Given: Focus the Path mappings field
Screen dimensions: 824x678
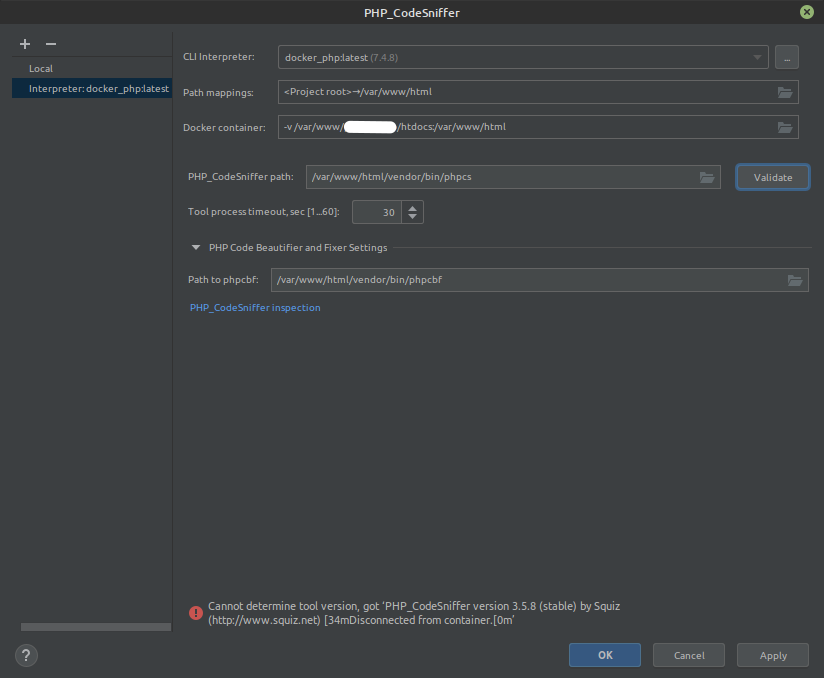Looking at the screenshot, I should tap(538, 92).
